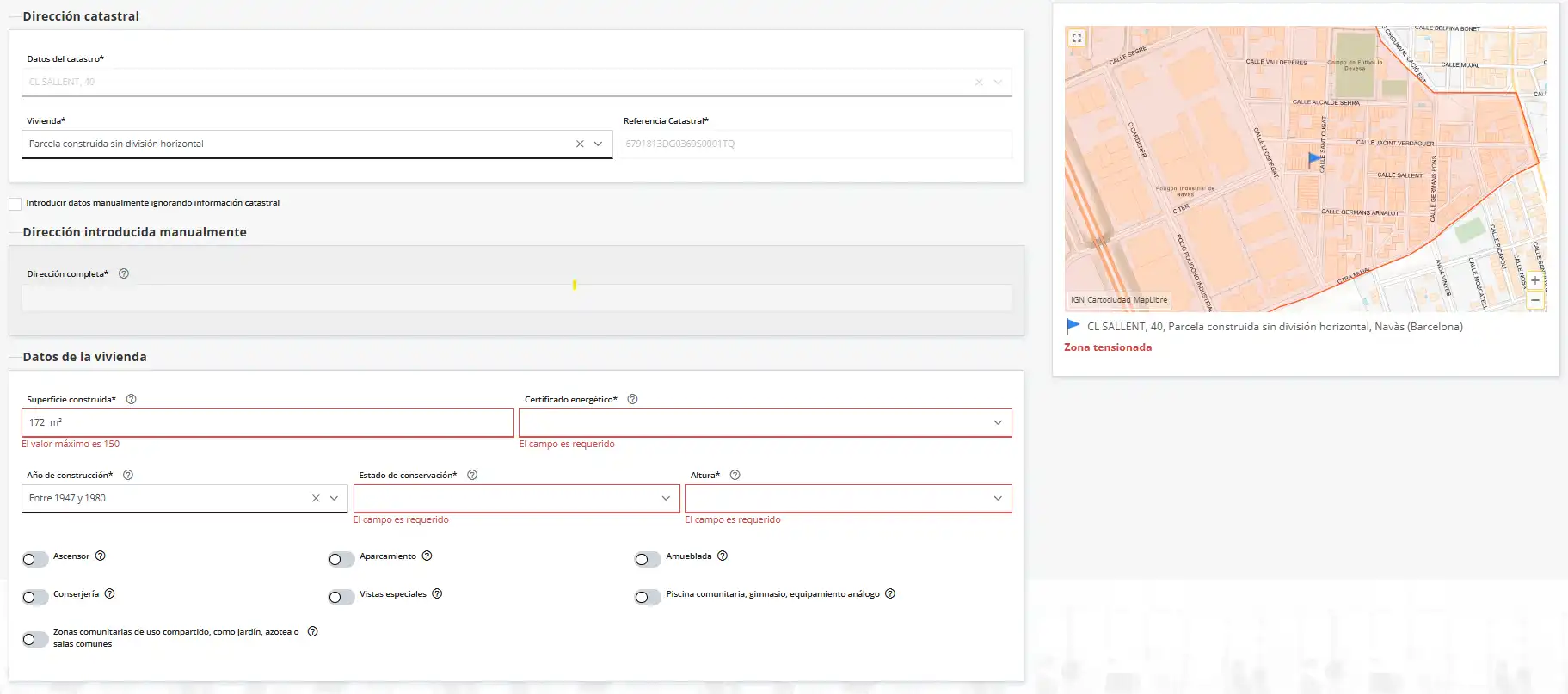1568x694 pixels.
Task: Click the CALLE SALLENT label on map
Action: pos(1399,175)
